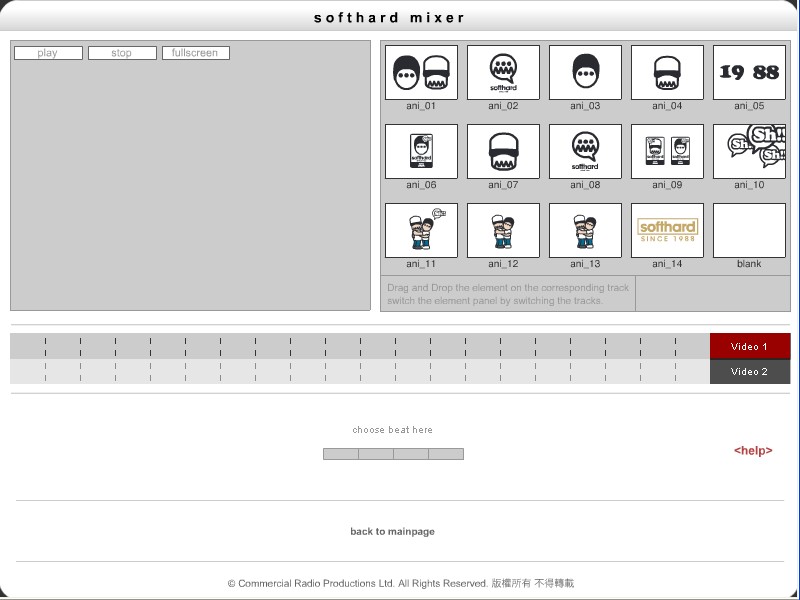Select the ani_06 card portrait element
Screen dimensions: 800x600
(421, 152)
